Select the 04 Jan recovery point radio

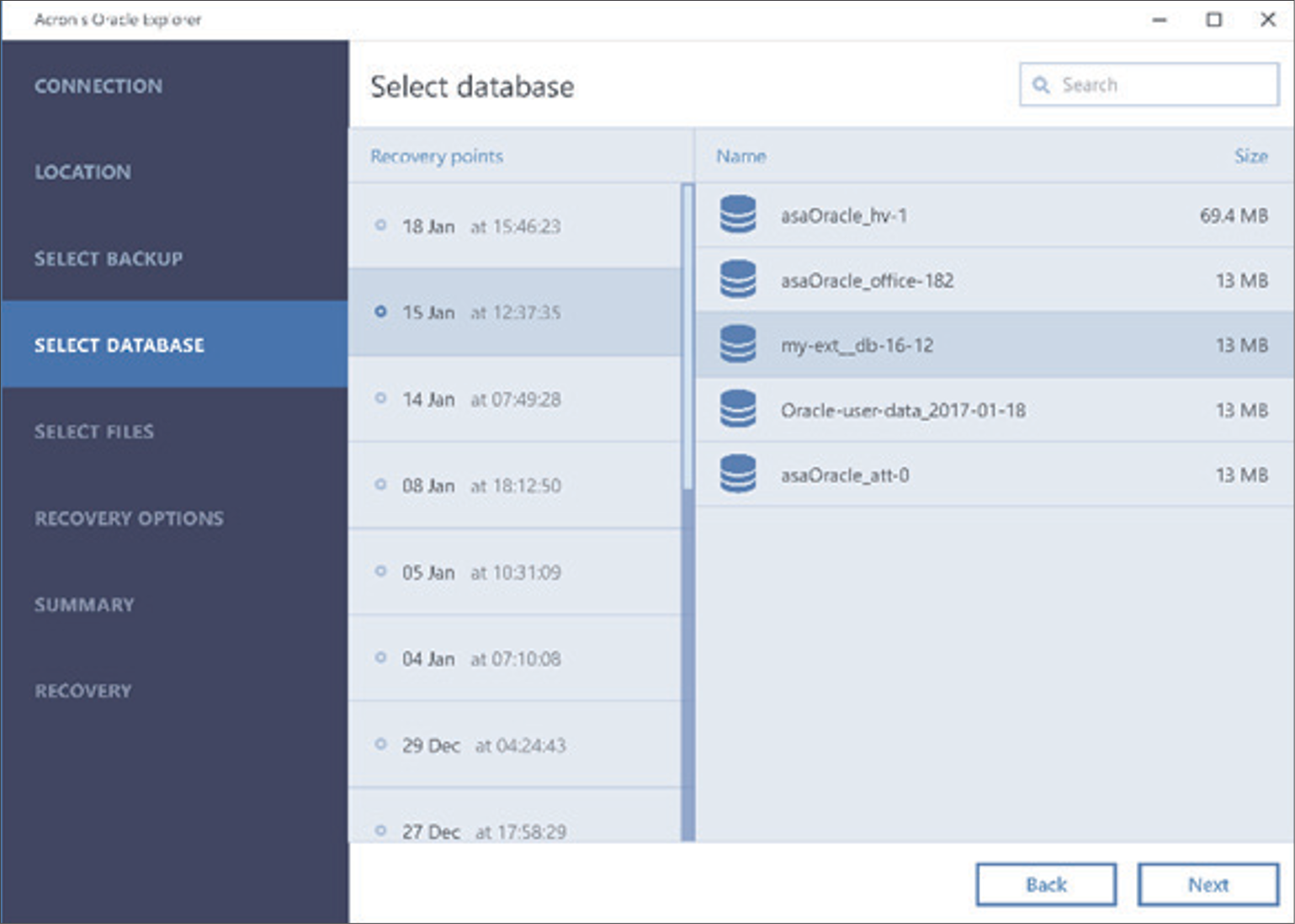[380, 658]
